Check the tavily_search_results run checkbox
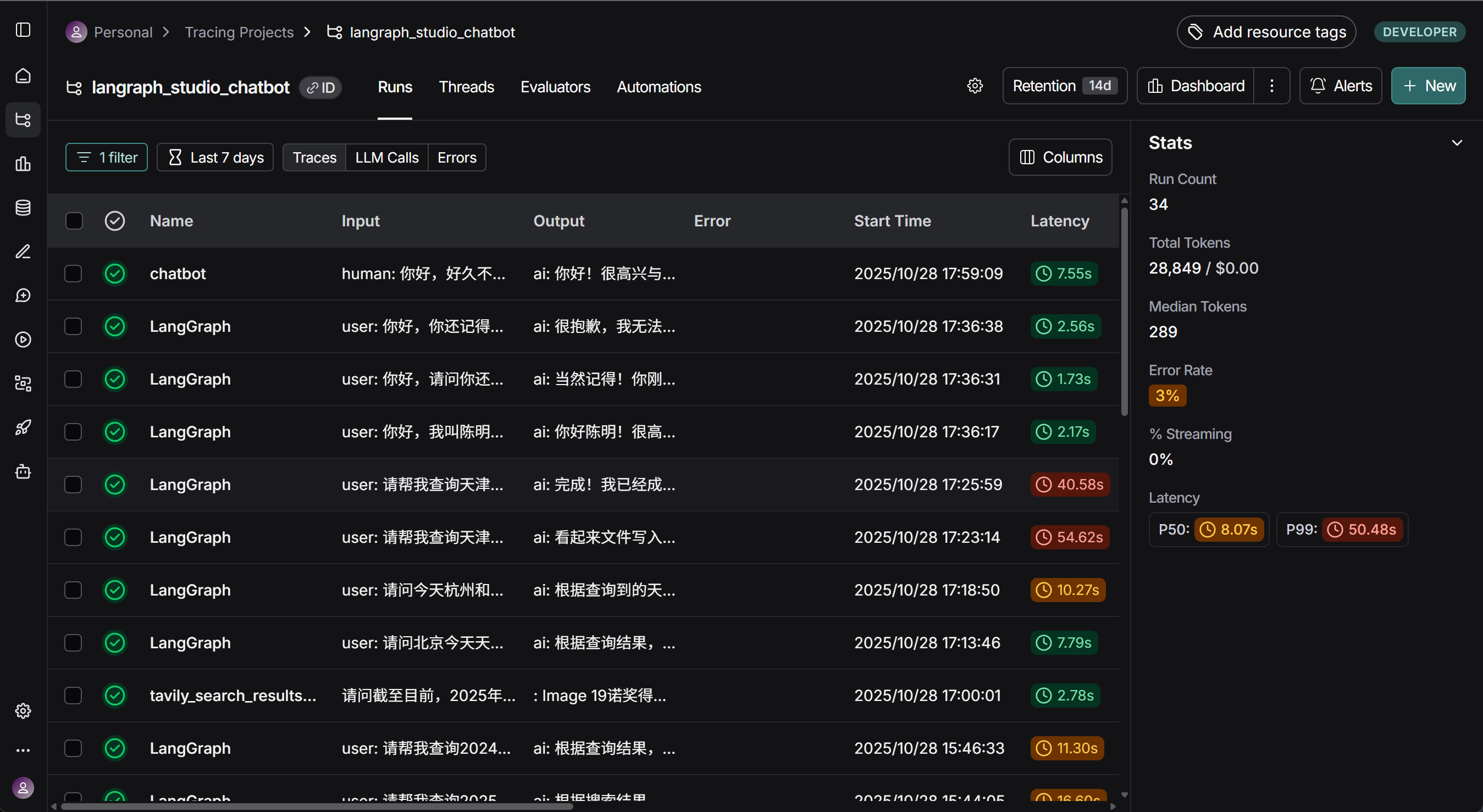This screenshot has width=1483, height=812. (x=73, y=695)
